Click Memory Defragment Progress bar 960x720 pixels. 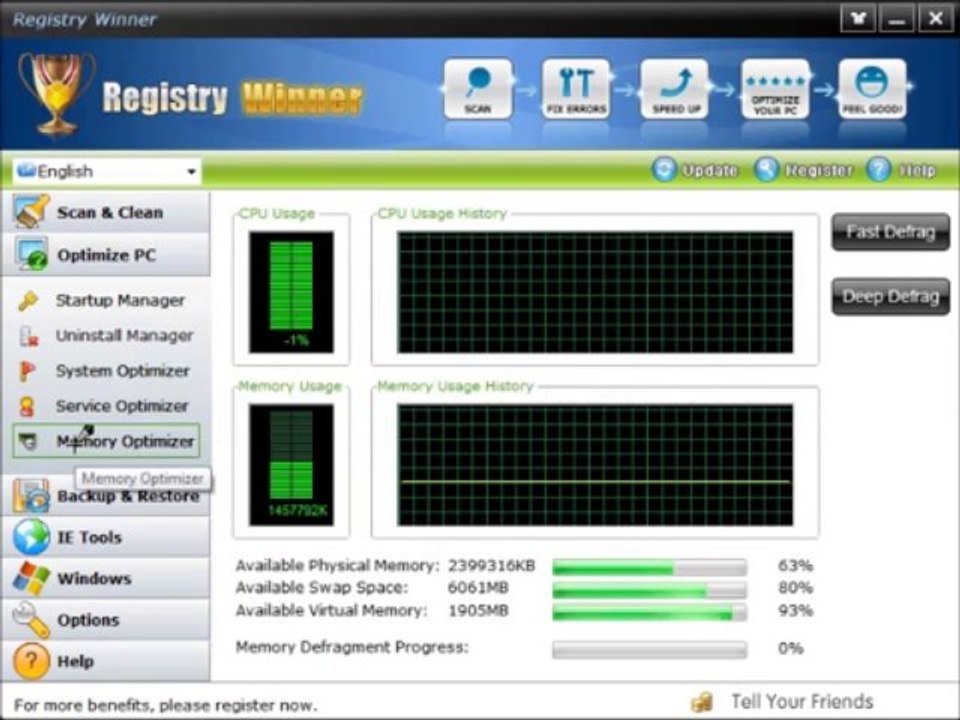650,650
